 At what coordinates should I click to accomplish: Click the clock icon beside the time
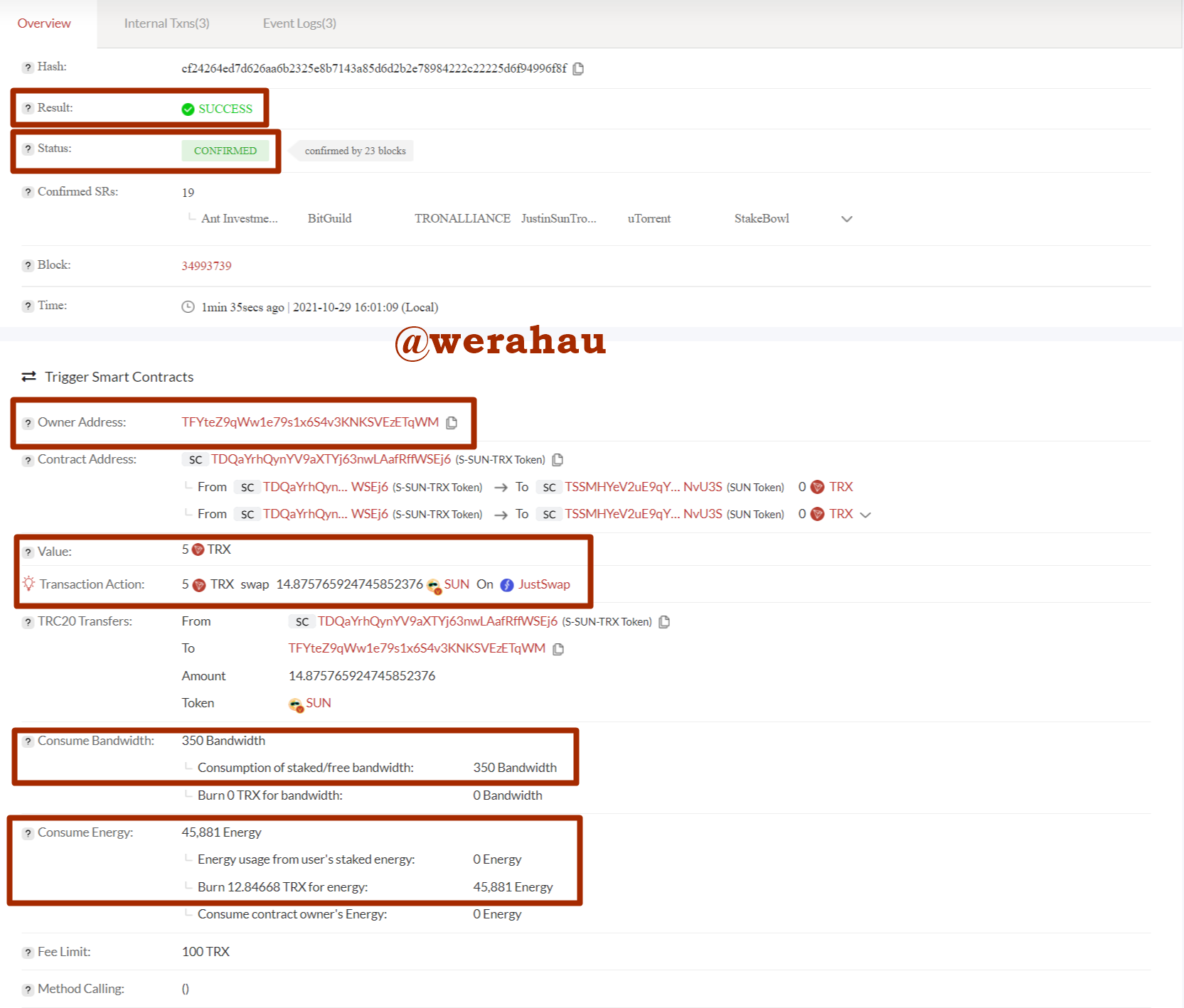pyautogui.click(x=188, y=307)
